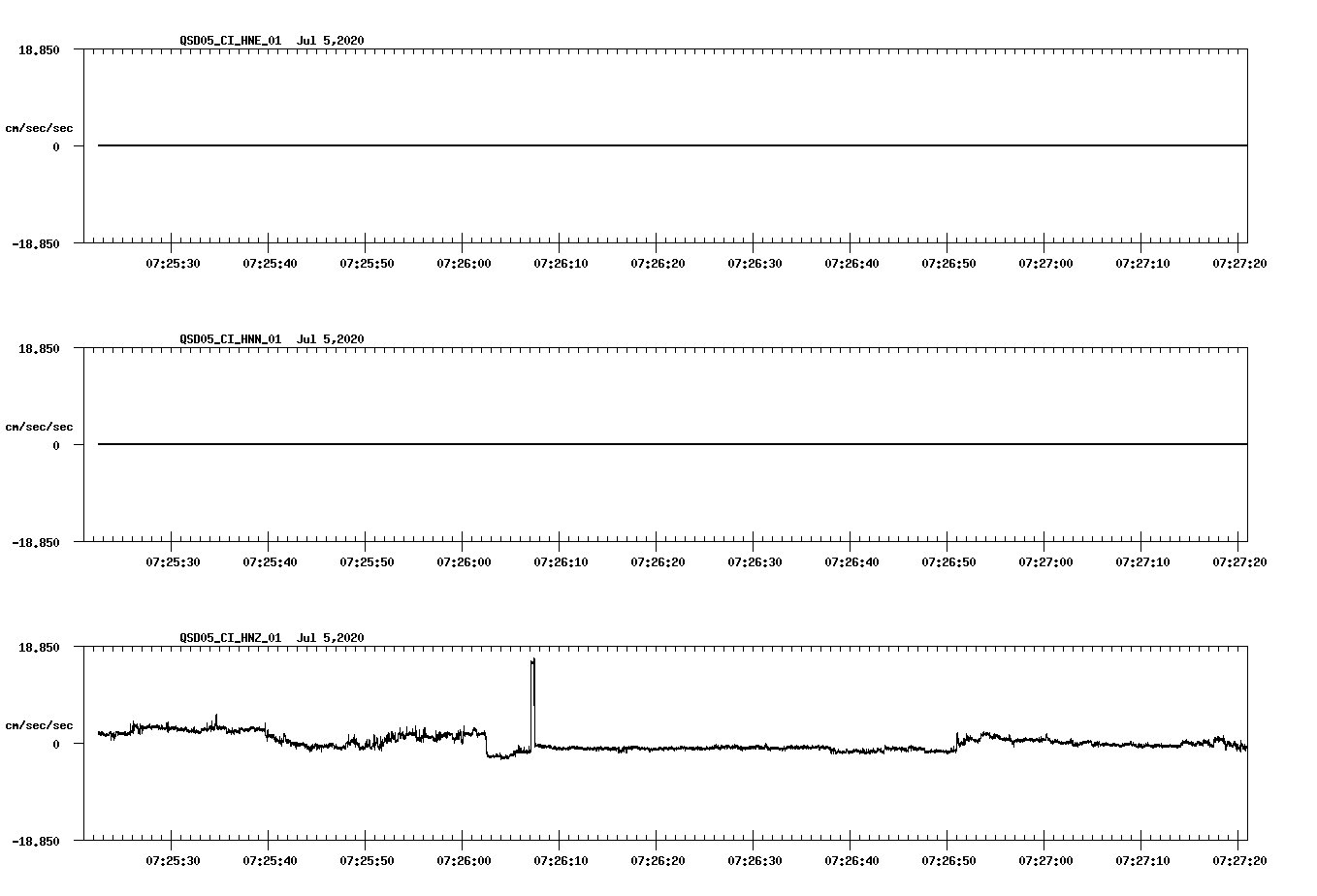
Task: Click the 07:25:50 time label on HNE plot
Action: 367,263
